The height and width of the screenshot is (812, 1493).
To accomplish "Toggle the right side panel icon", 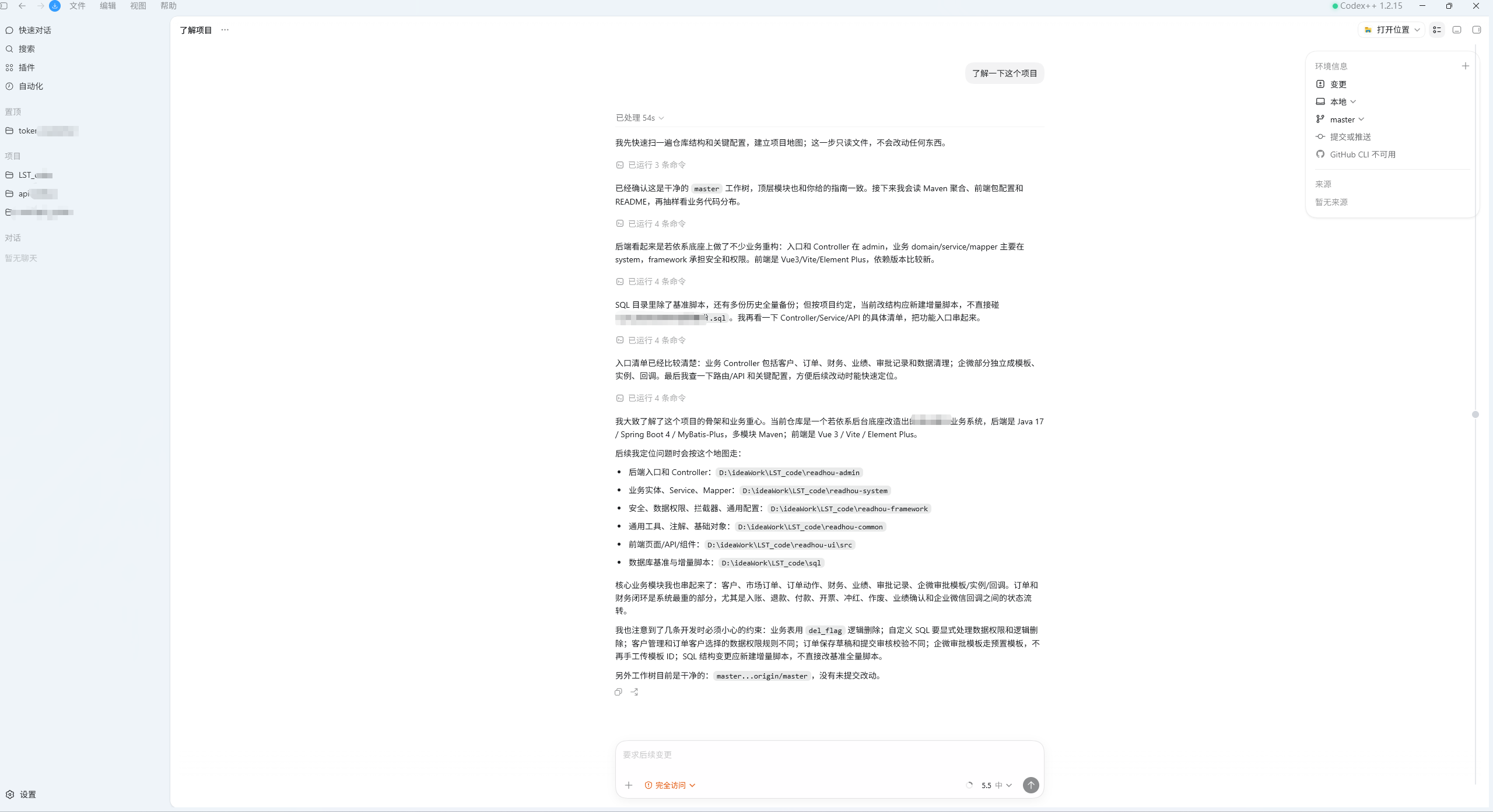I will coord(1477,30).
